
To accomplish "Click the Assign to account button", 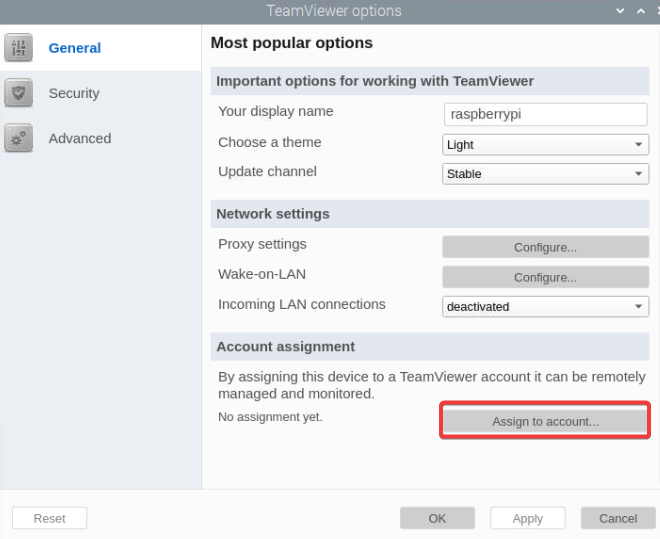I will [545, 421].
